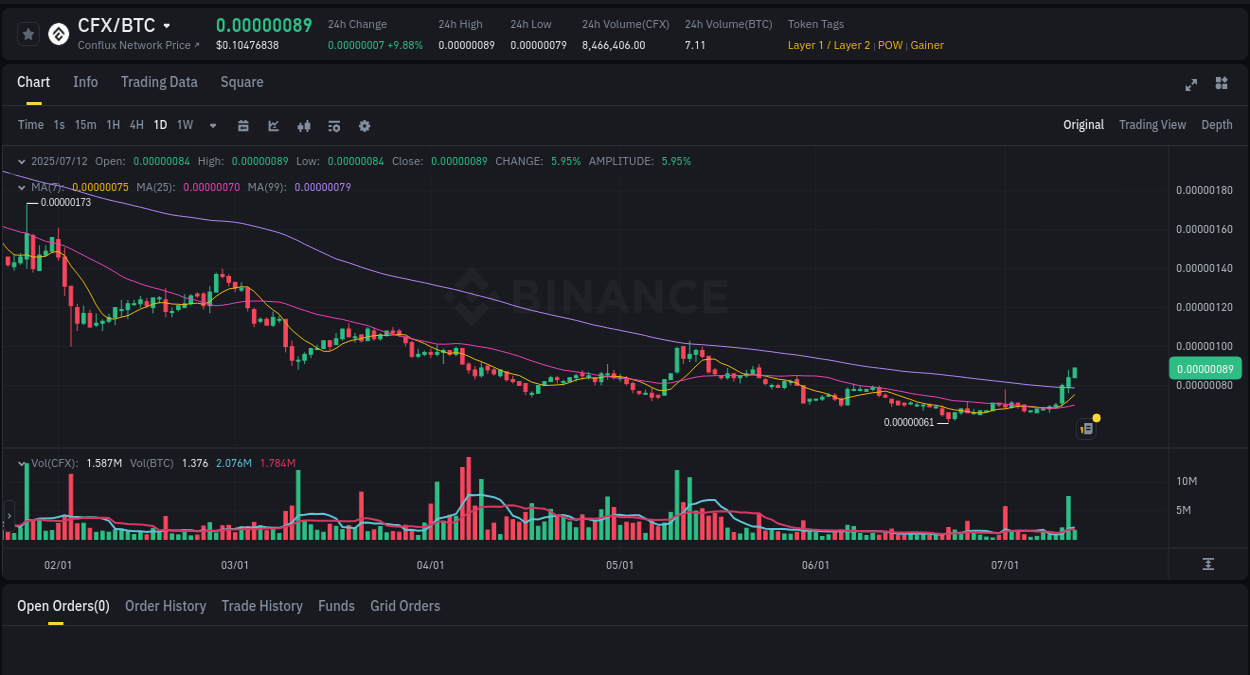The width and height of the screenshot is (1250, 675).
Task: Open the additional timeframes dropdown arrow
Action: pos(211,125)
